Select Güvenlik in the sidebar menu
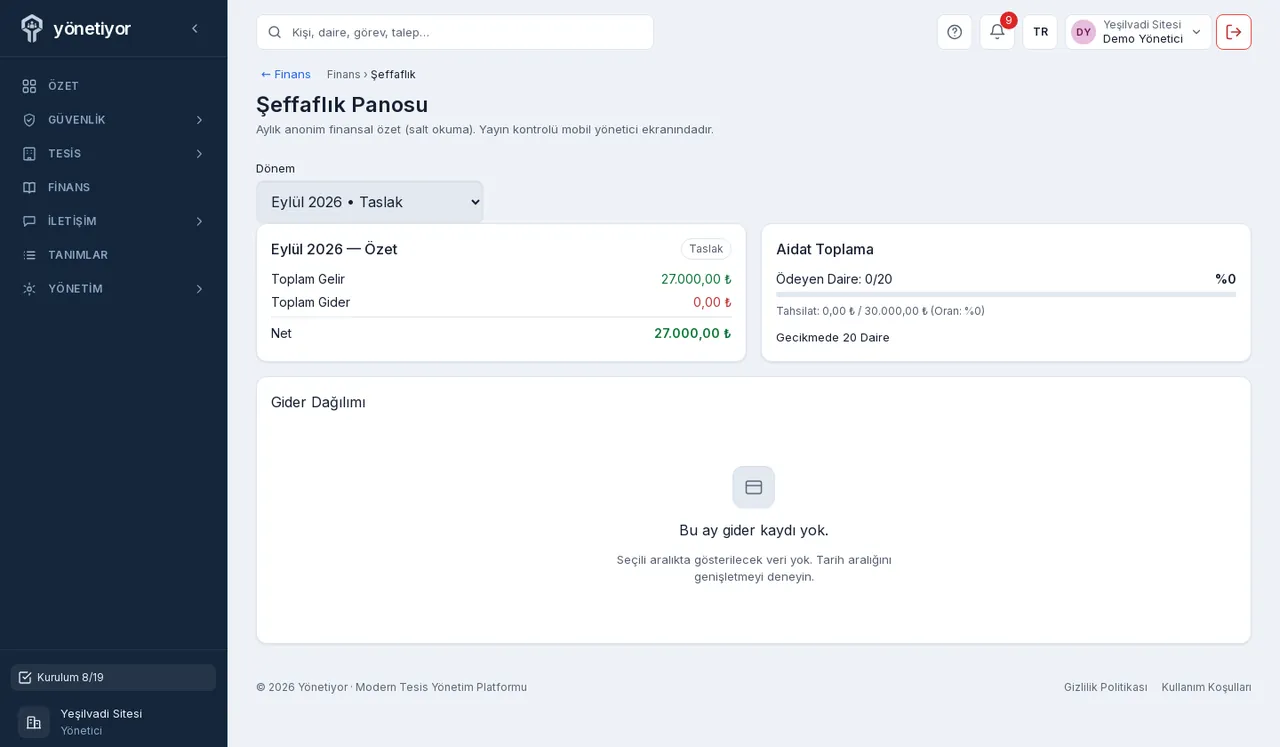Screen dimensions: 1280x747 click(113, 120)
